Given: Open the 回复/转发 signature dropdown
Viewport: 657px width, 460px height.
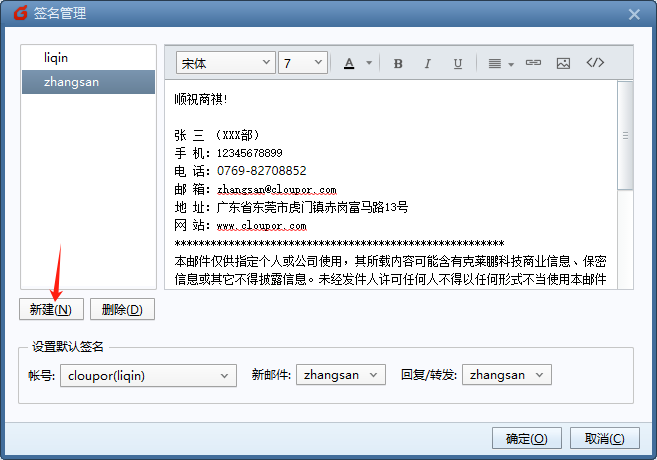Looking at the screenshot, I should tap(507, 375).
